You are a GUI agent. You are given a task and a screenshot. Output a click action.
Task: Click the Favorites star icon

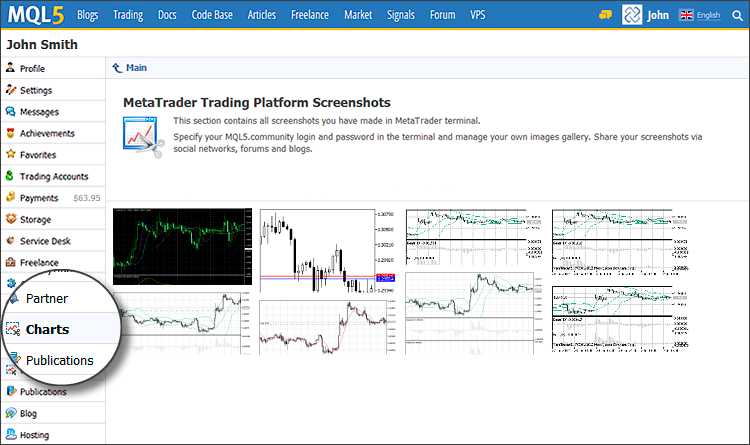coord(11,154)
